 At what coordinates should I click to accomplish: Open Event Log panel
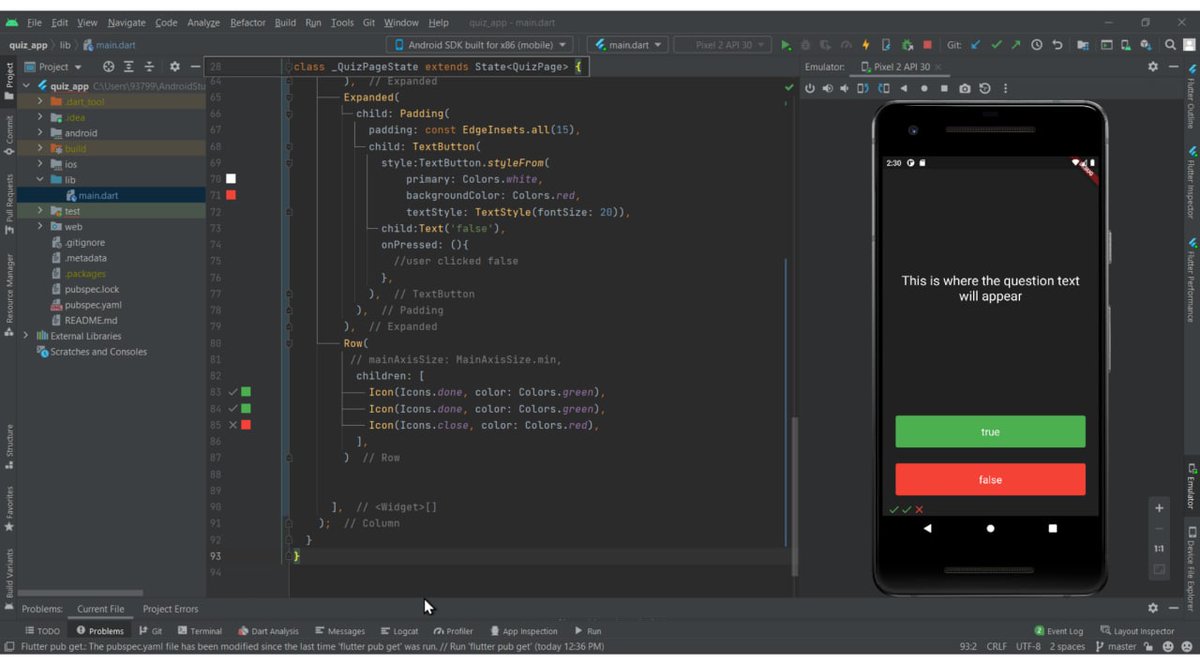point(1059,631)
